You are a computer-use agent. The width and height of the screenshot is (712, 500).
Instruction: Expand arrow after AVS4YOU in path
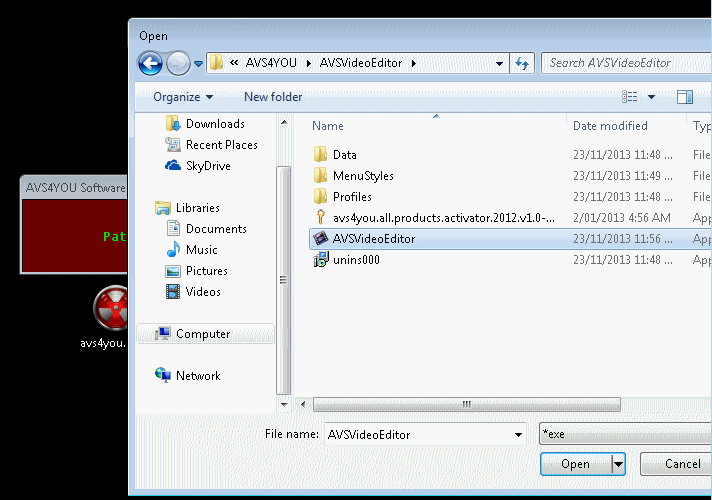309,63
